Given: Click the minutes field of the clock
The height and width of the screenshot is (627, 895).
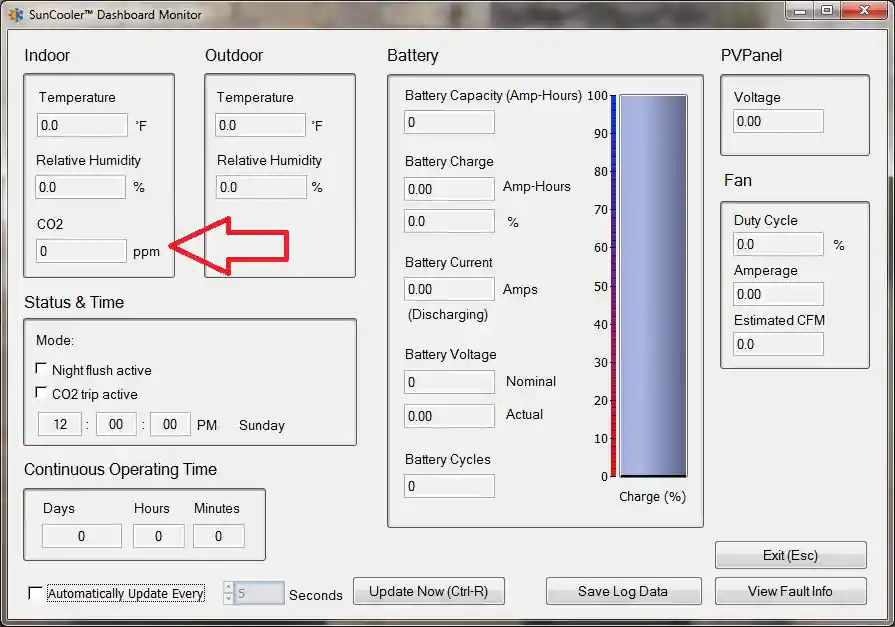Looking at the screenshot, I should click(116, 424).
